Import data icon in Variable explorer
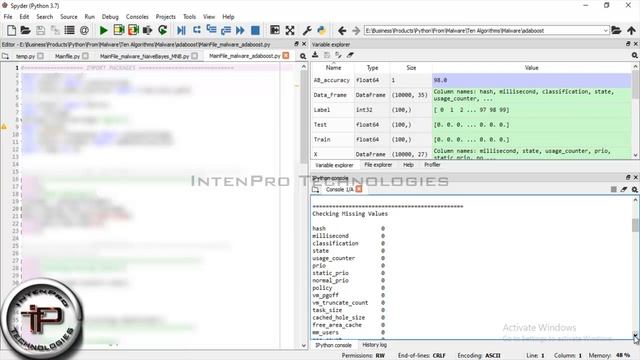The image size is (640, 360). click(315, 55)
